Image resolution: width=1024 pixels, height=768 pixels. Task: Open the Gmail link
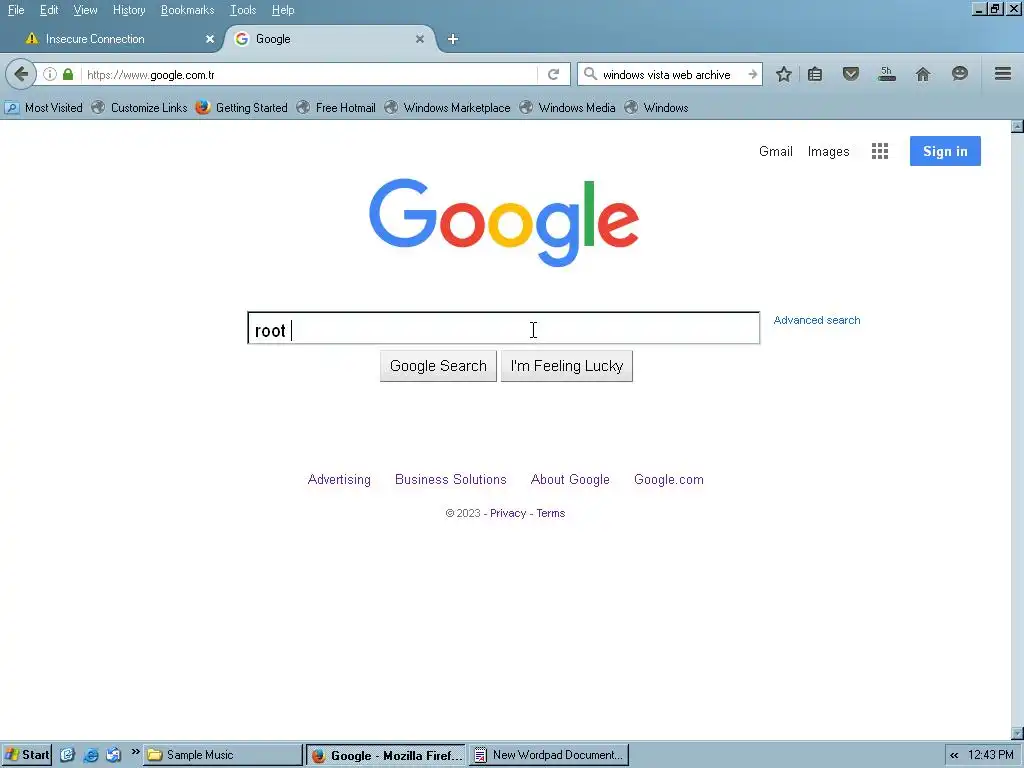coord(776,152)
